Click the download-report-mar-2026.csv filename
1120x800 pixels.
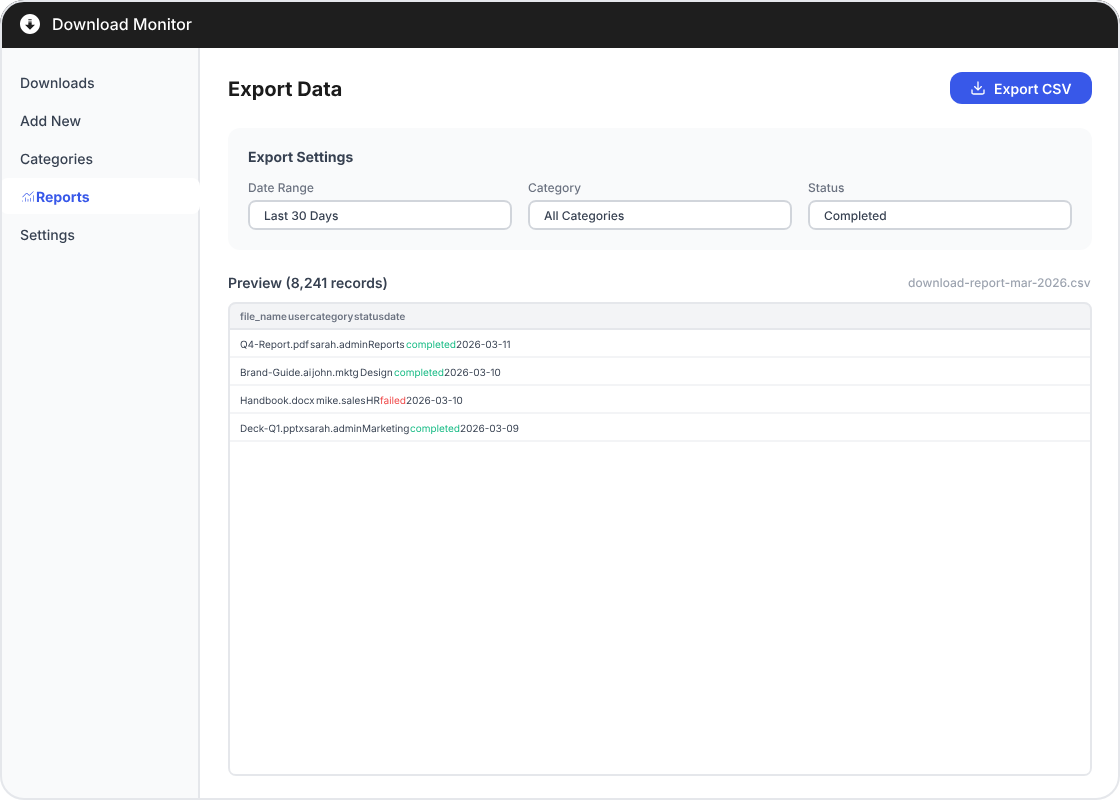pyautogui.click(x=997, y=283)
